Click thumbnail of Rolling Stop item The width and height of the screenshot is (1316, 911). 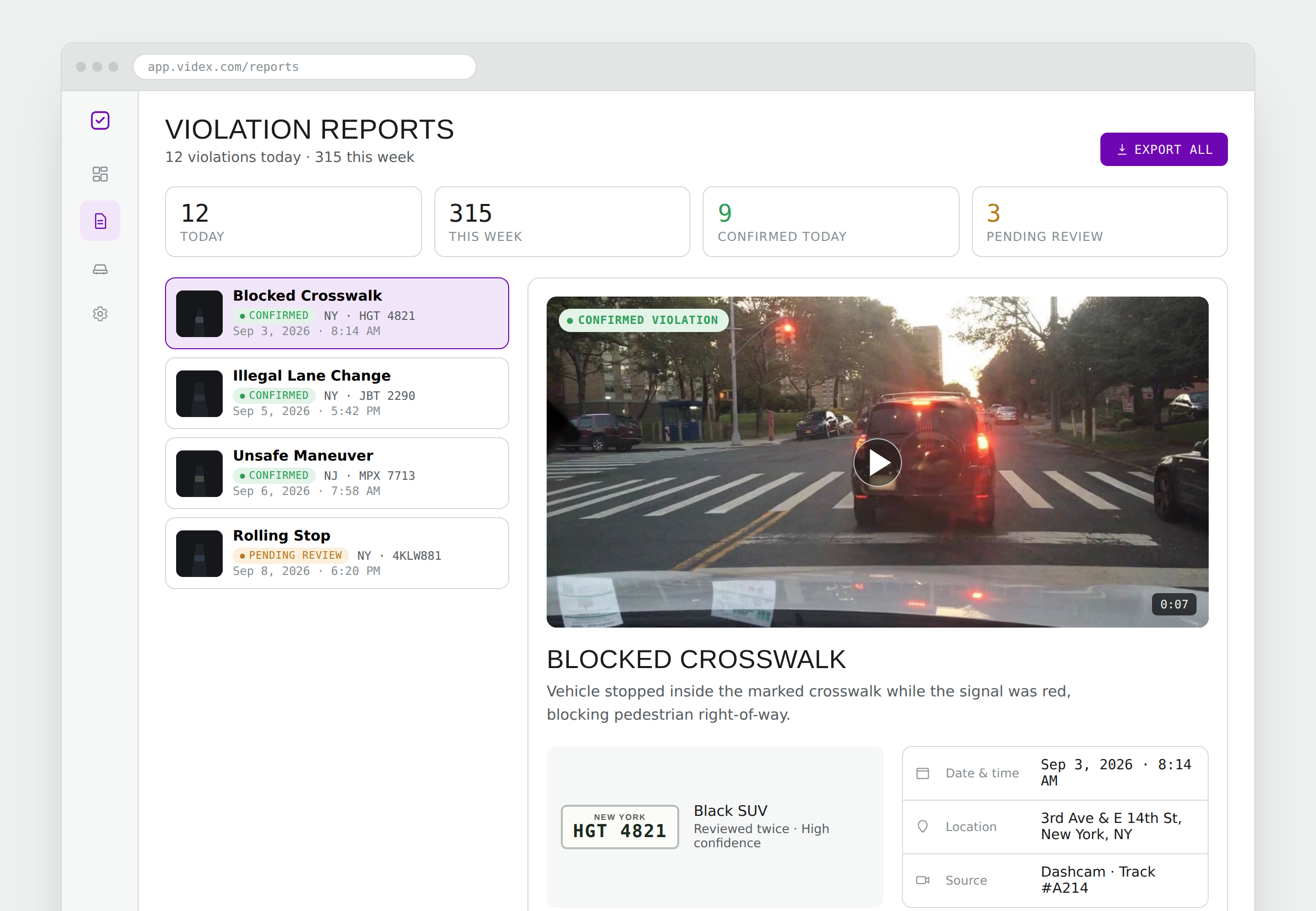pyautogui.click(x=199, y=553)
